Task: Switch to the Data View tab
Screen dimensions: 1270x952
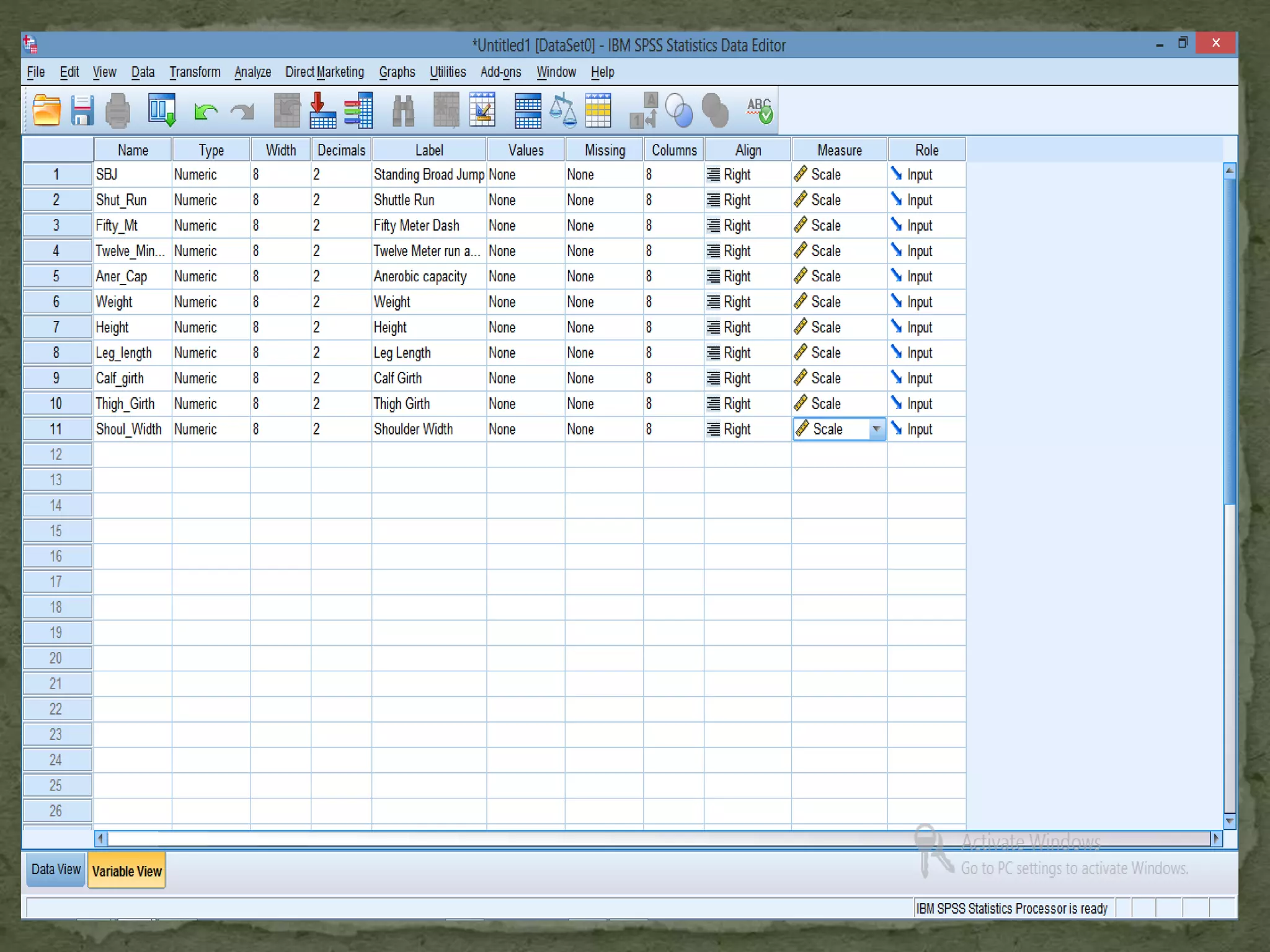Action: [x=56, y=869]
